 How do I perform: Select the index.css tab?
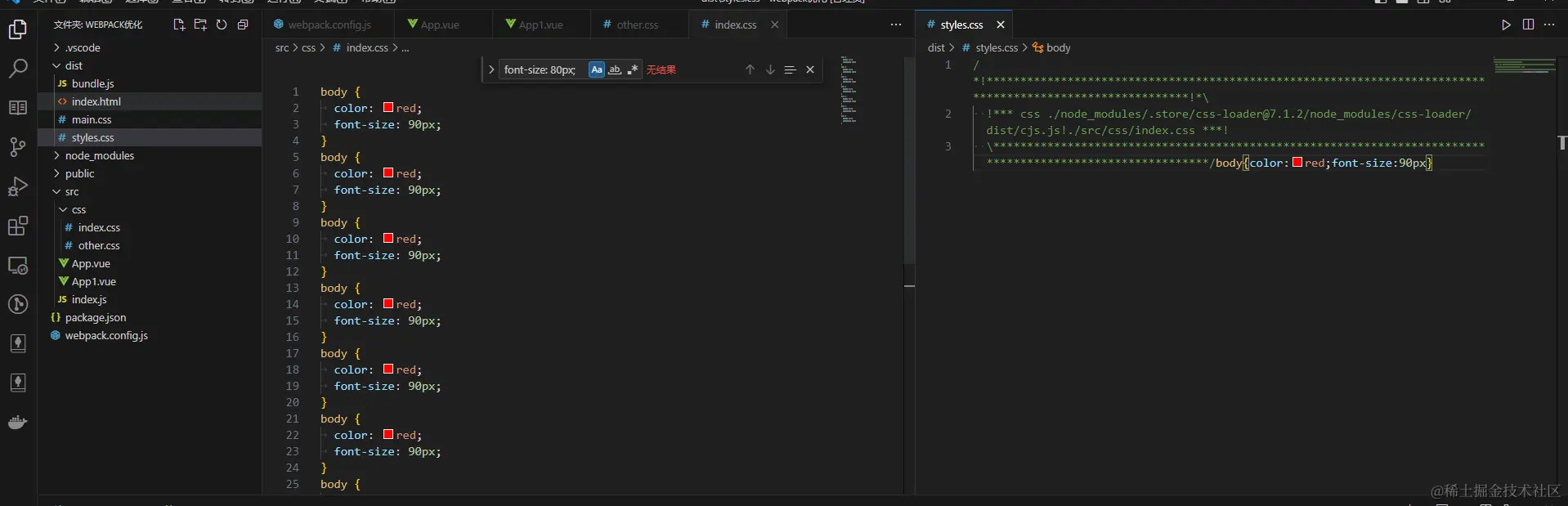pos(736,25)
